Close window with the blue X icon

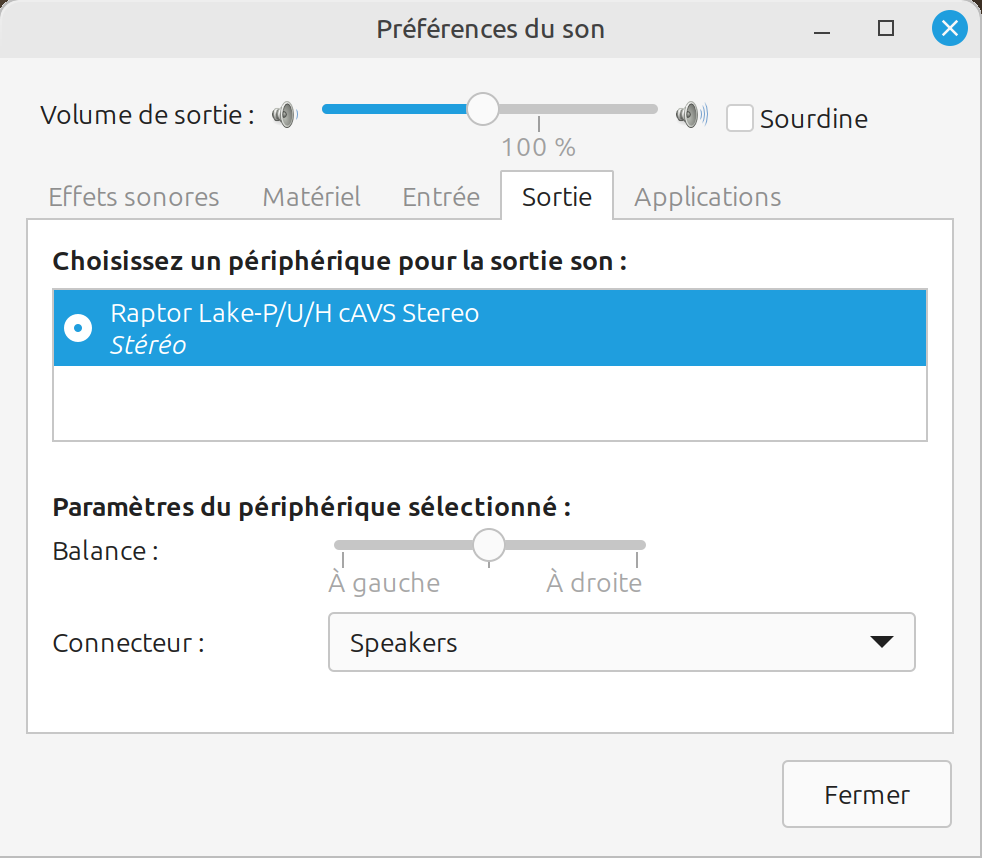pos(949,28)
